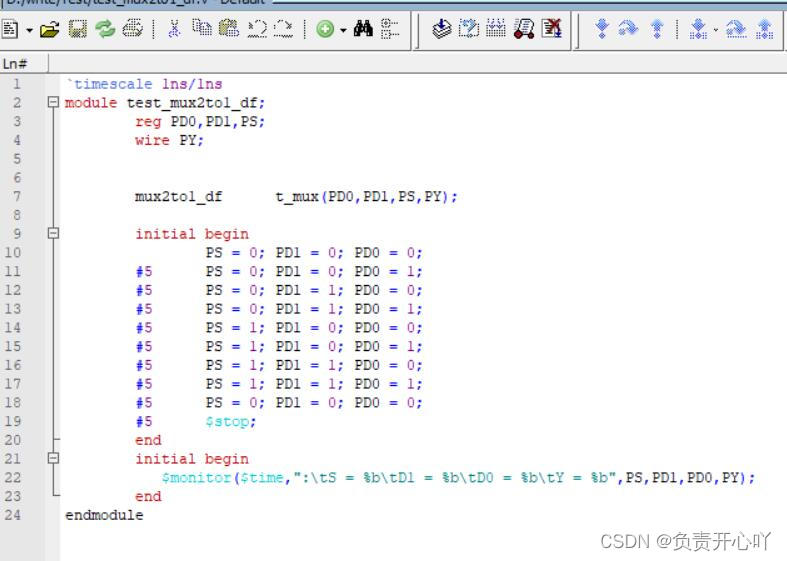The width and height of the screenshot is (787, 561).
Task: Click the Collapse All tree icon
Action: pyautogui.click(x=390, y=29)
